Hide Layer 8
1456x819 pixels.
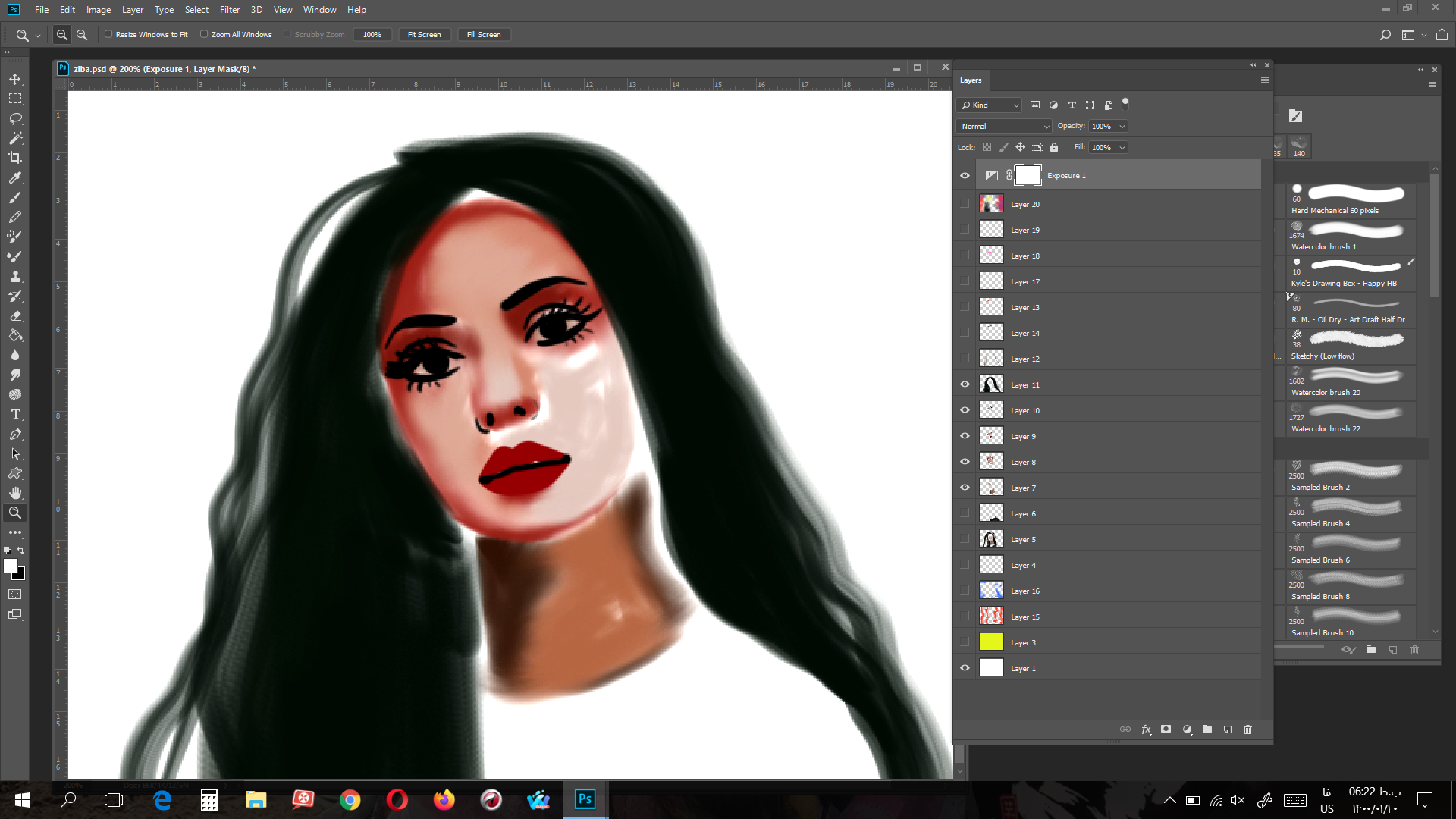965,462
